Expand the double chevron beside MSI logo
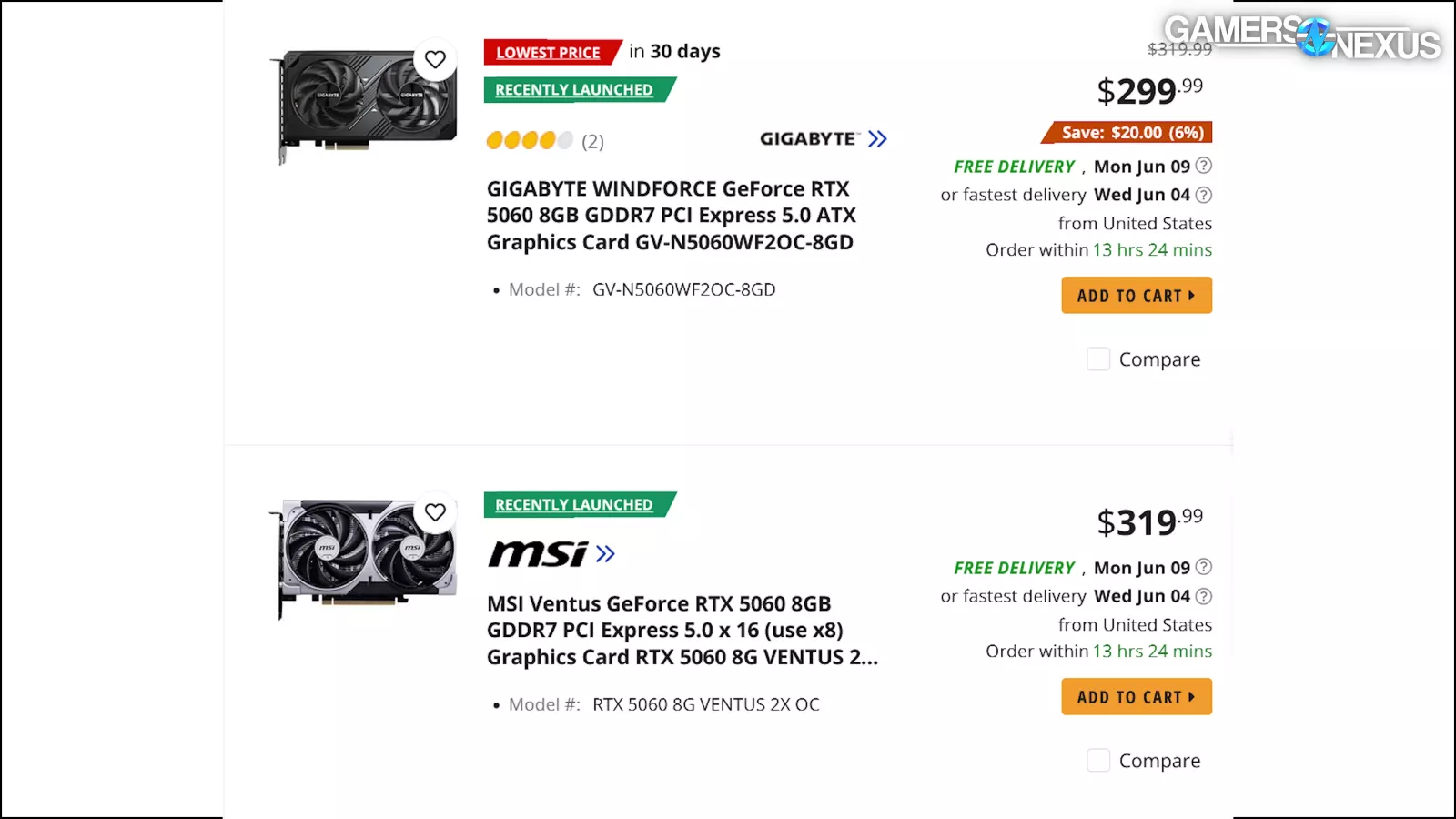The height and width of the screenshot is (819, 1456). [606, 553]
